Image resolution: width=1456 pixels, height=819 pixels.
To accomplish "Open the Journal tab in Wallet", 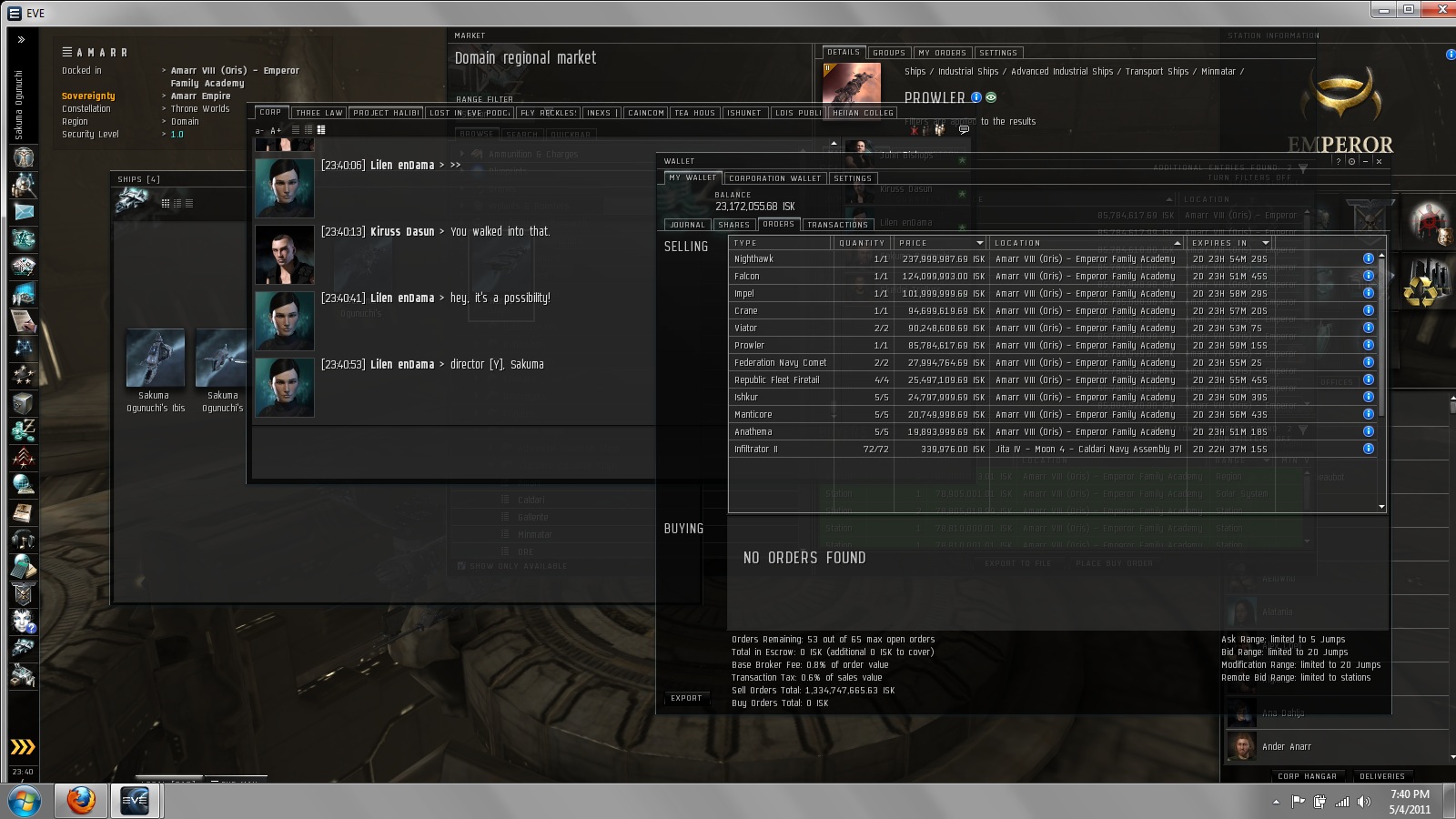I will pos(687,225).
